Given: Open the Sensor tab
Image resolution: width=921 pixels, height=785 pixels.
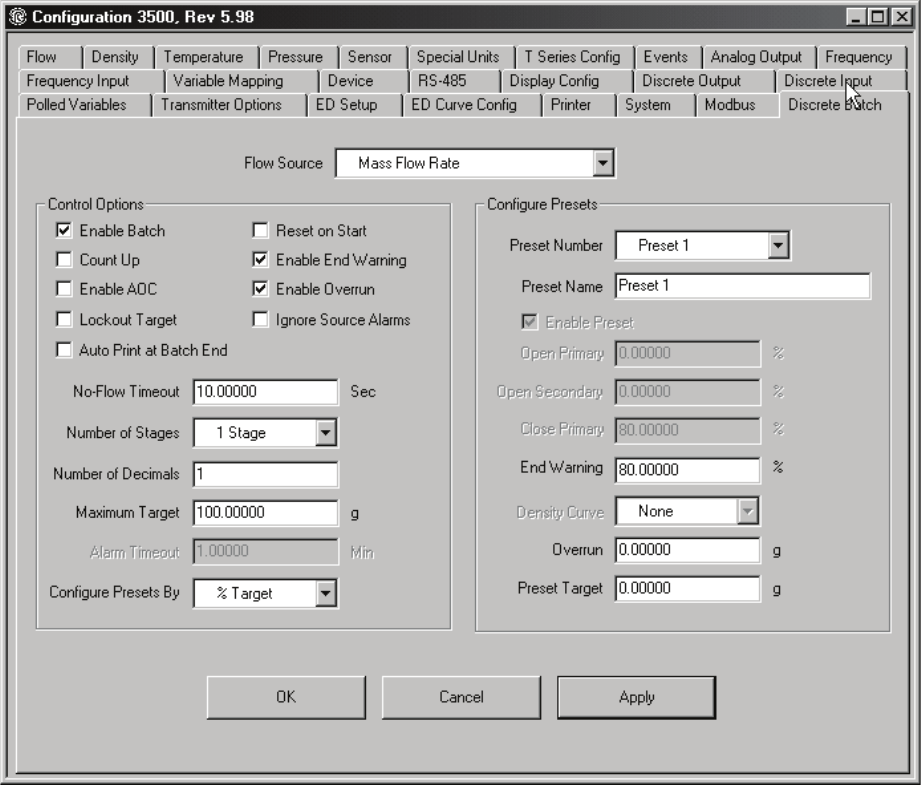Looking at the screenshot, I should tap(372, 57).
